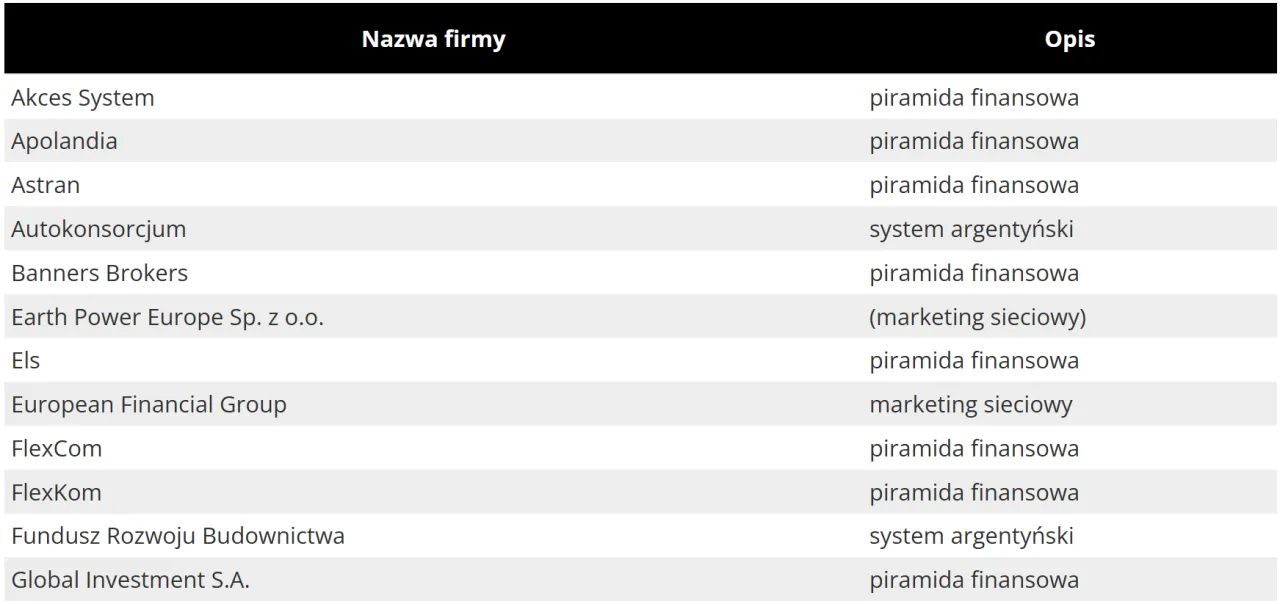
Task: Click the Autokonsorcjum company name
Action: 99,229
